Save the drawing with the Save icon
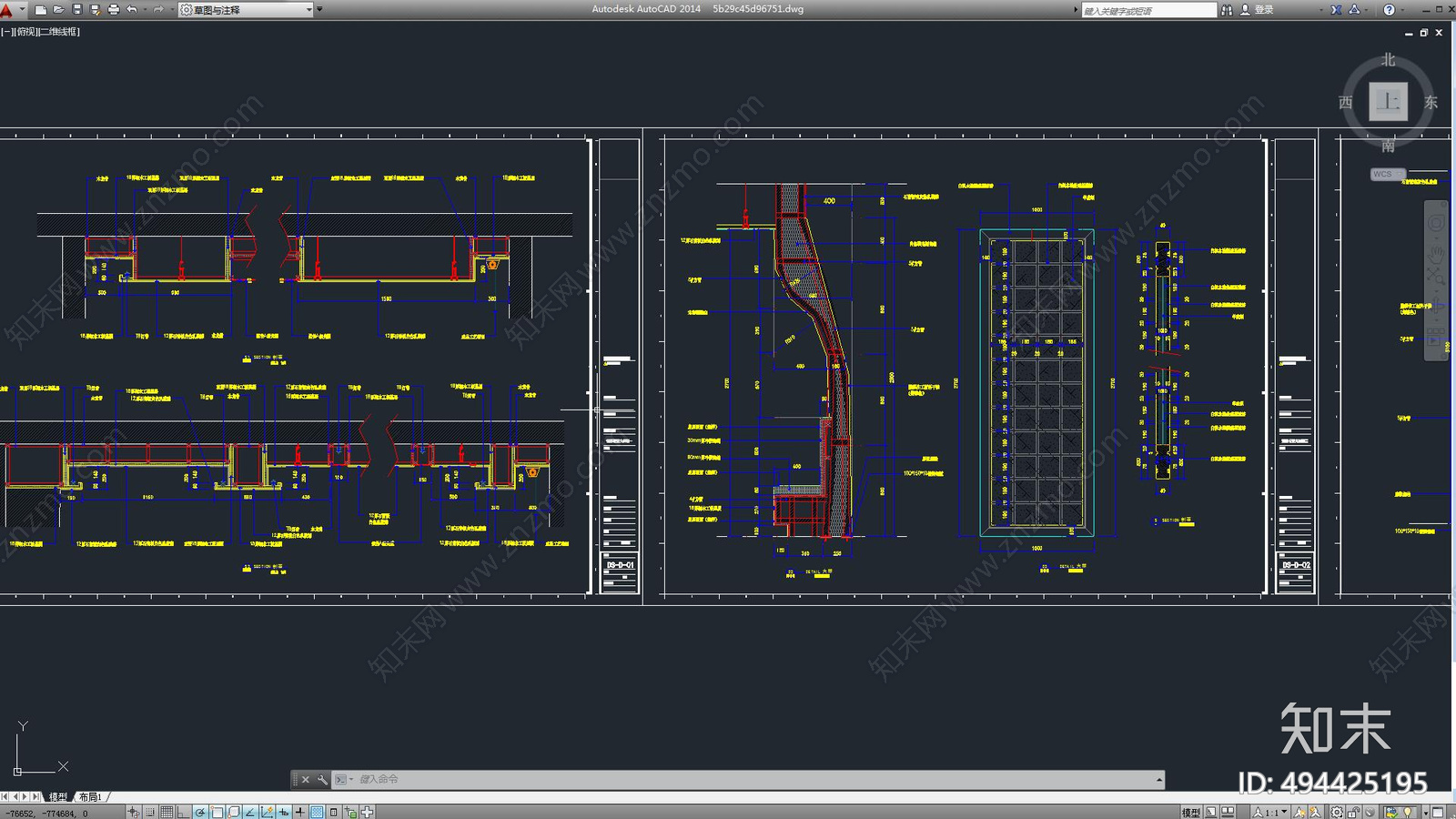The height and width of the screenshot is (819, 1456). 77,10
